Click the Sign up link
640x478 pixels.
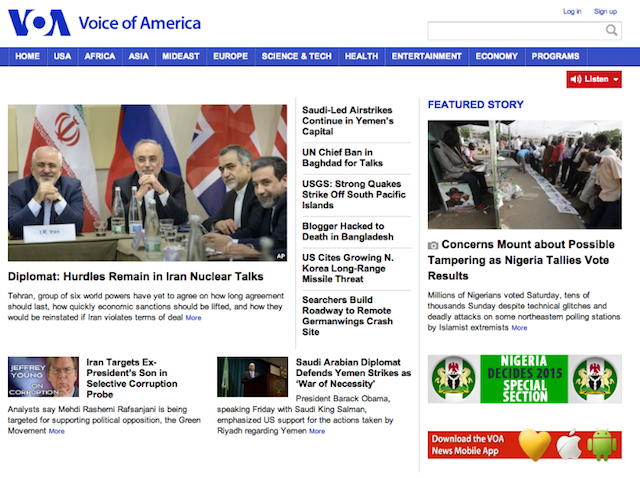tap(605, 11)
